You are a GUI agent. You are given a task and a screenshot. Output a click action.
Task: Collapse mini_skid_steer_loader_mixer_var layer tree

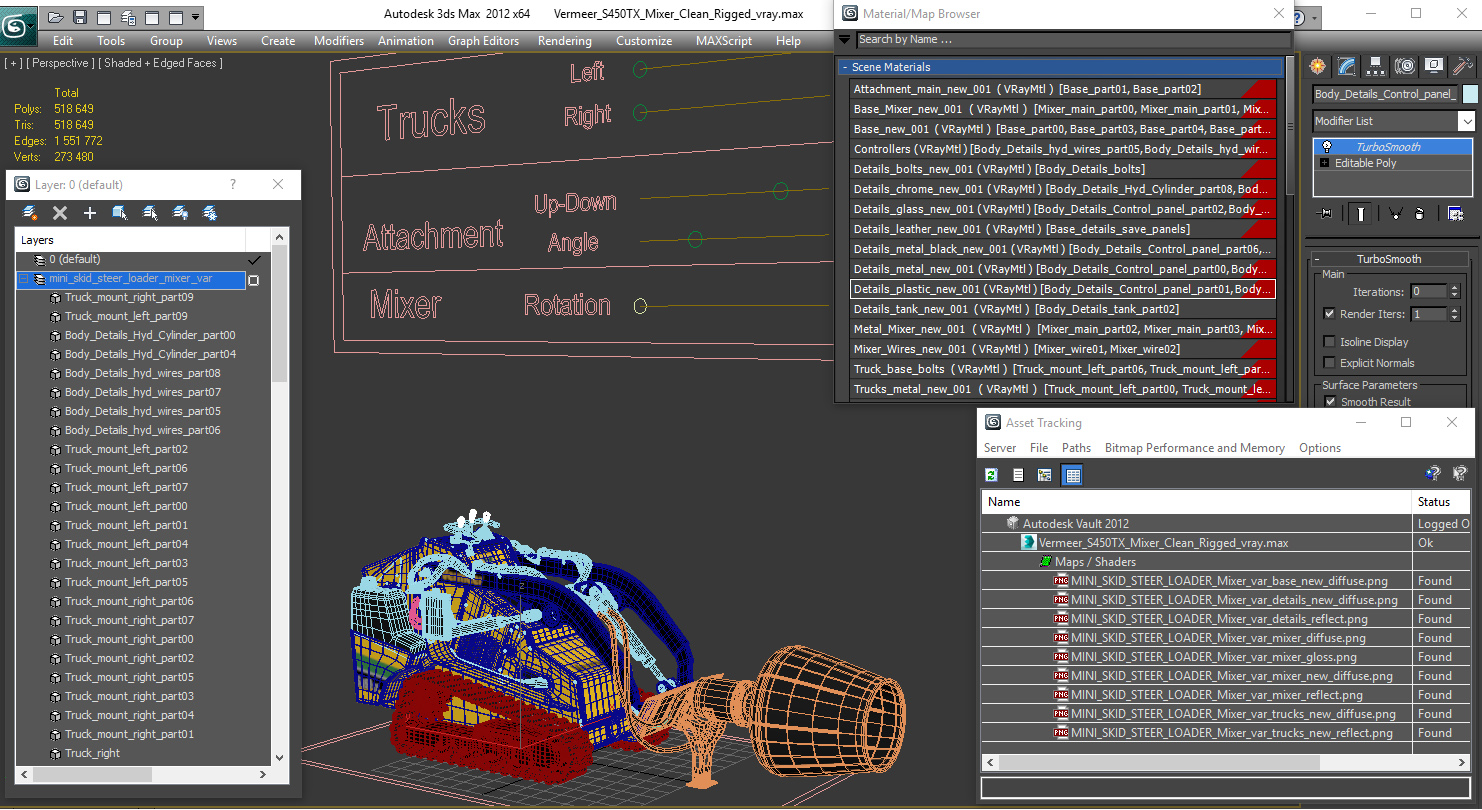click(24, 279)
